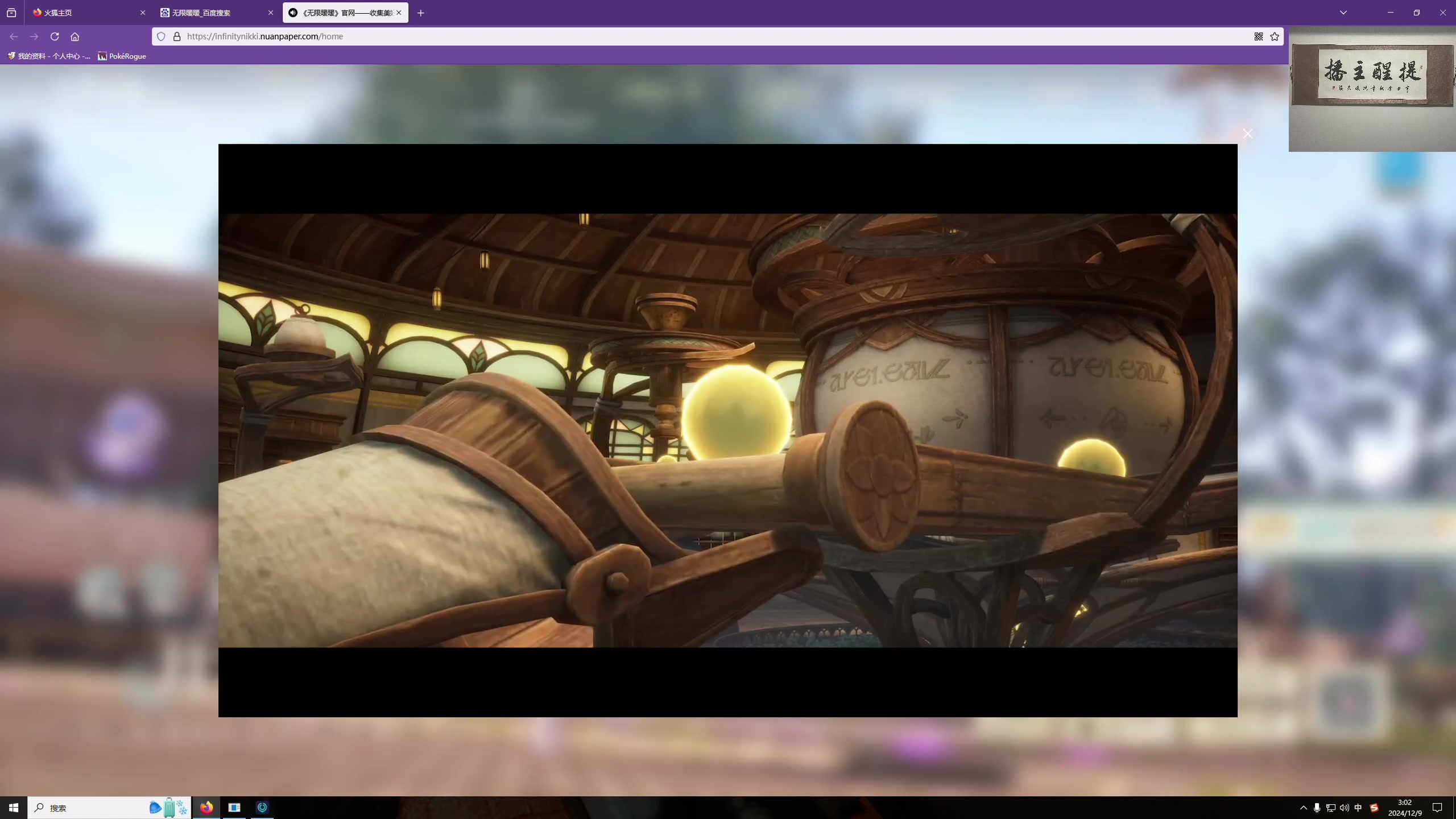Viewport: 1456px width, 819px height.
Task: Go forward to next page
Action: [x=34, y=36]
